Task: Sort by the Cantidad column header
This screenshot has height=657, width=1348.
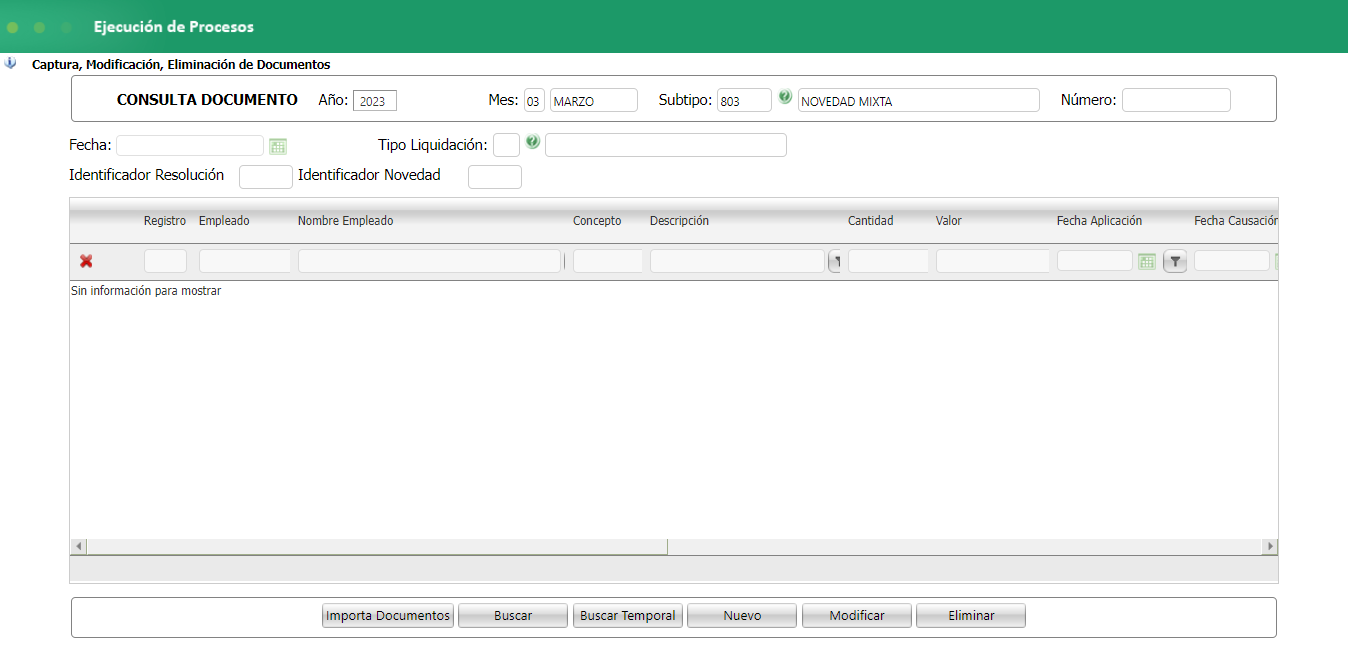Action: point(871,221)
